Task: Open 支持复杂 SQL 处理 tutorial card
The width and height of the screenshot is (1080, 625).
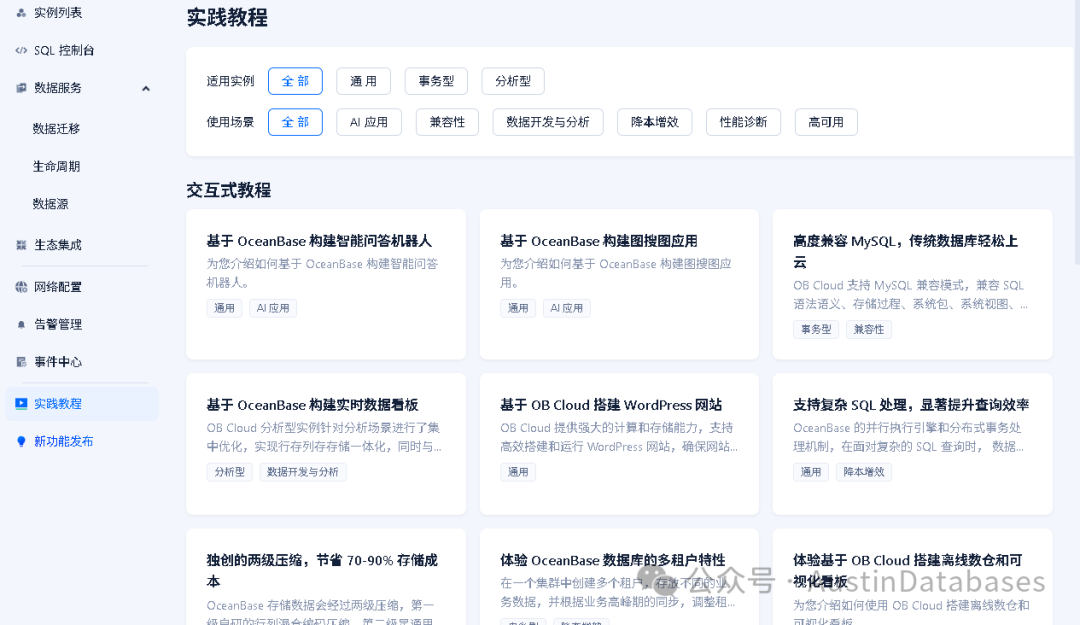Action: click(x=913, y=444)
